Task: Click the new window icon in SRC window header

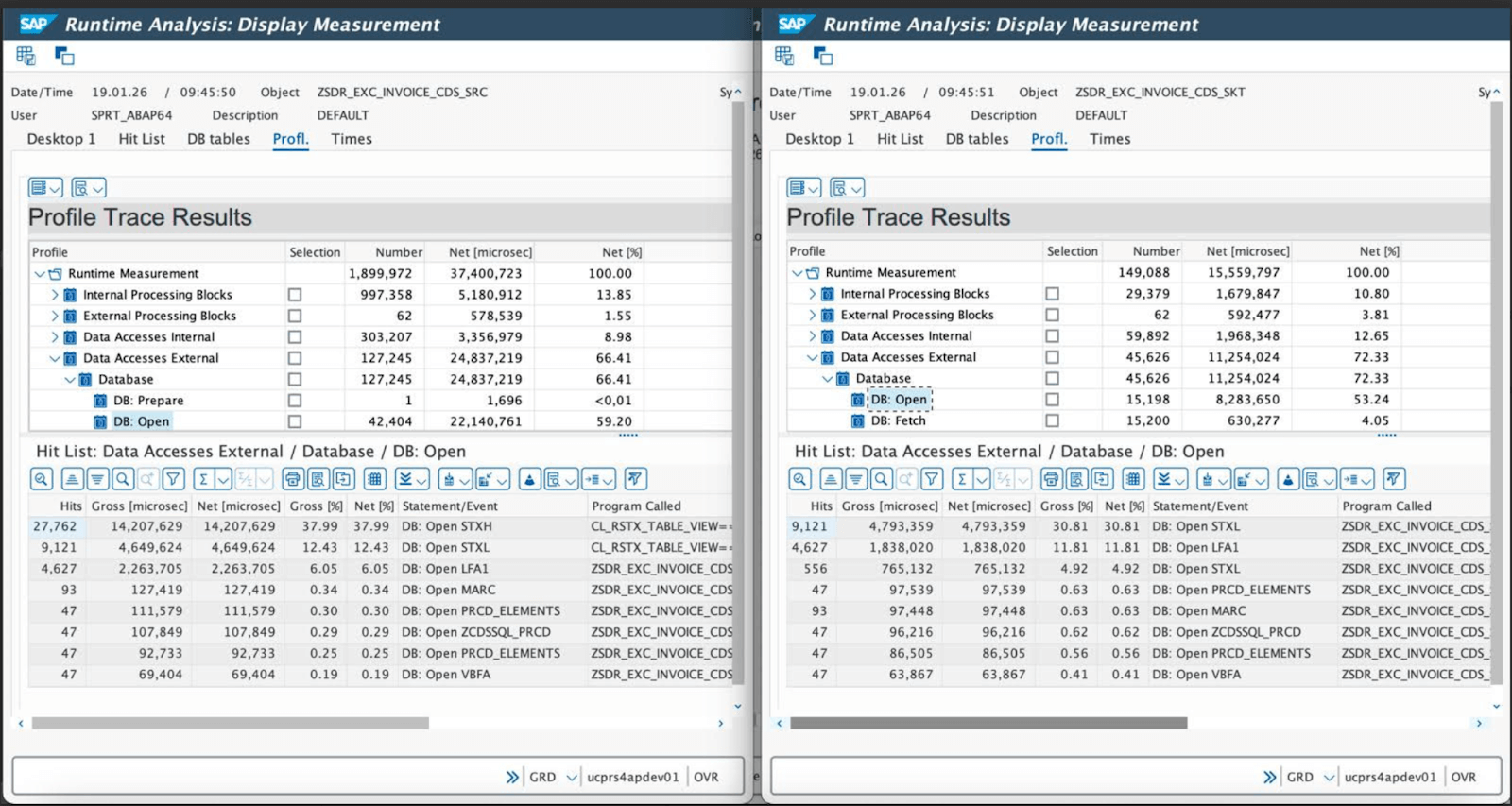Action: [64, 56]
